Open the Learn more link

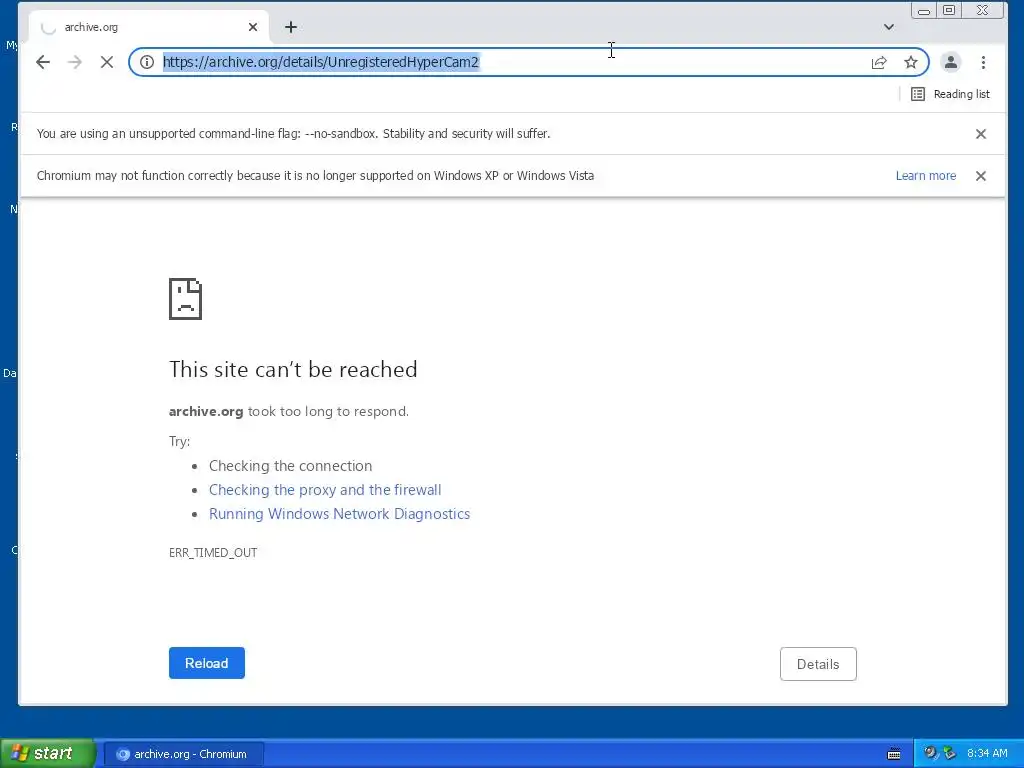925,176
